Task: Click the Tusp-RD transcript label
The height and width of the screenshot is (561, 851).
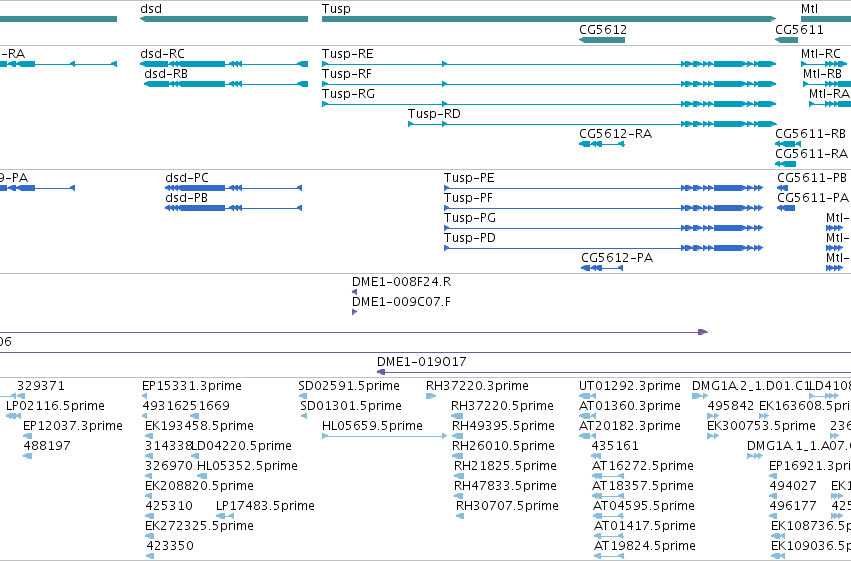Action: coord(434,114)
